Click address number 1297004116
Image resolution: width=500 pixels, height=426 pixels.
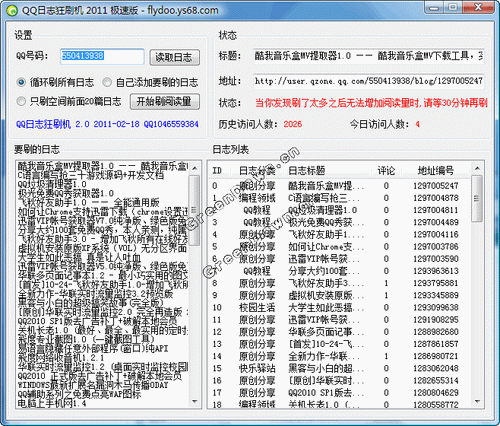pyautogui.click(x=436, y=234)
